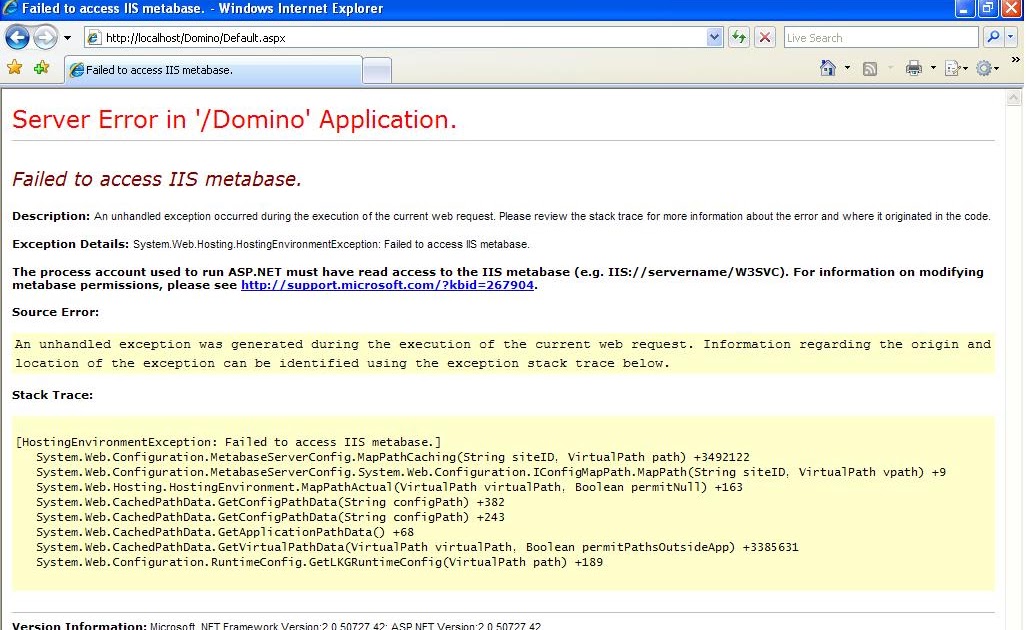Open a new blank tab

pos(377,71)
